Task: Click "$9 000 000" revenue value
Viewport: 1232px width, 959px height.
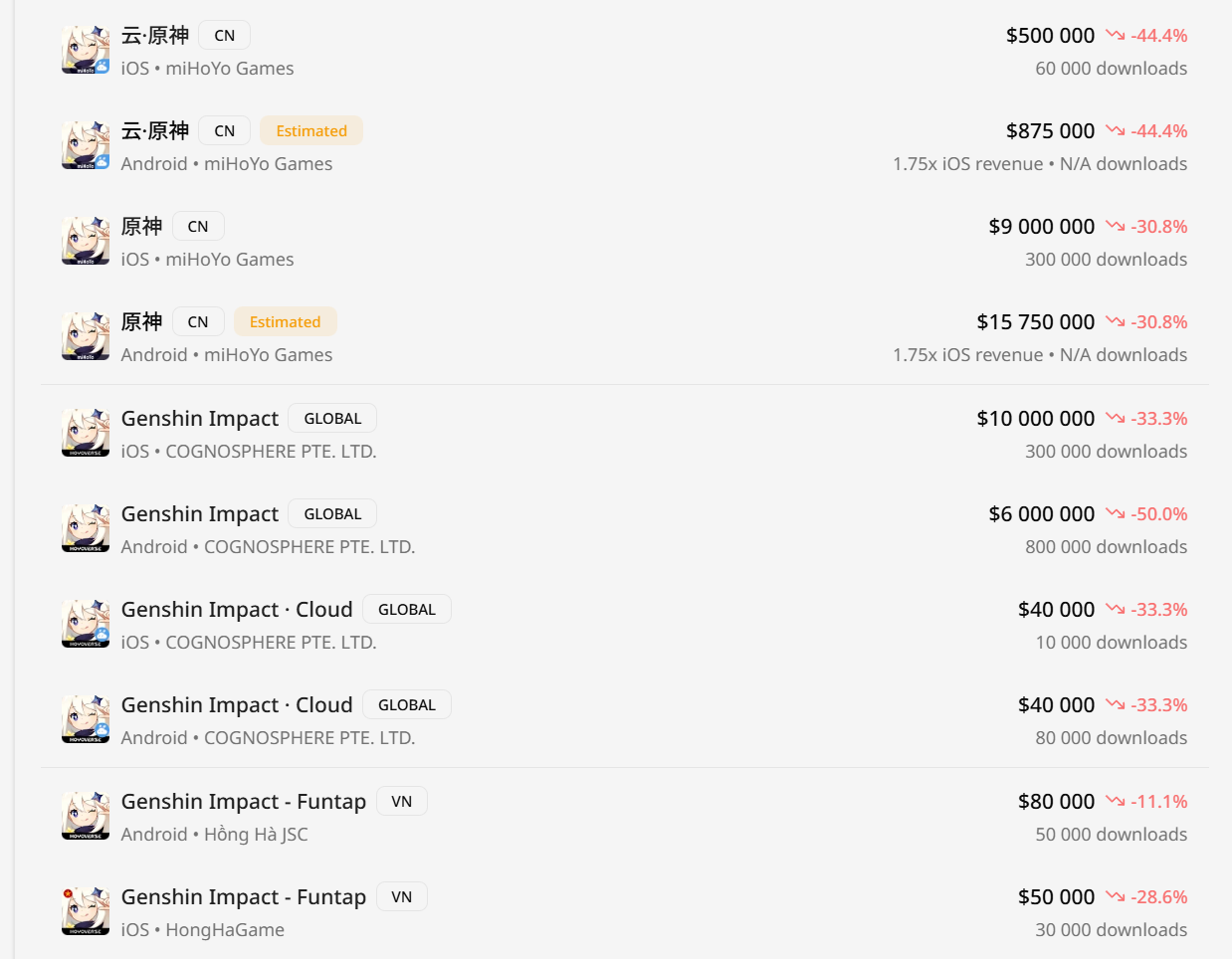Action: point(1042,227)
